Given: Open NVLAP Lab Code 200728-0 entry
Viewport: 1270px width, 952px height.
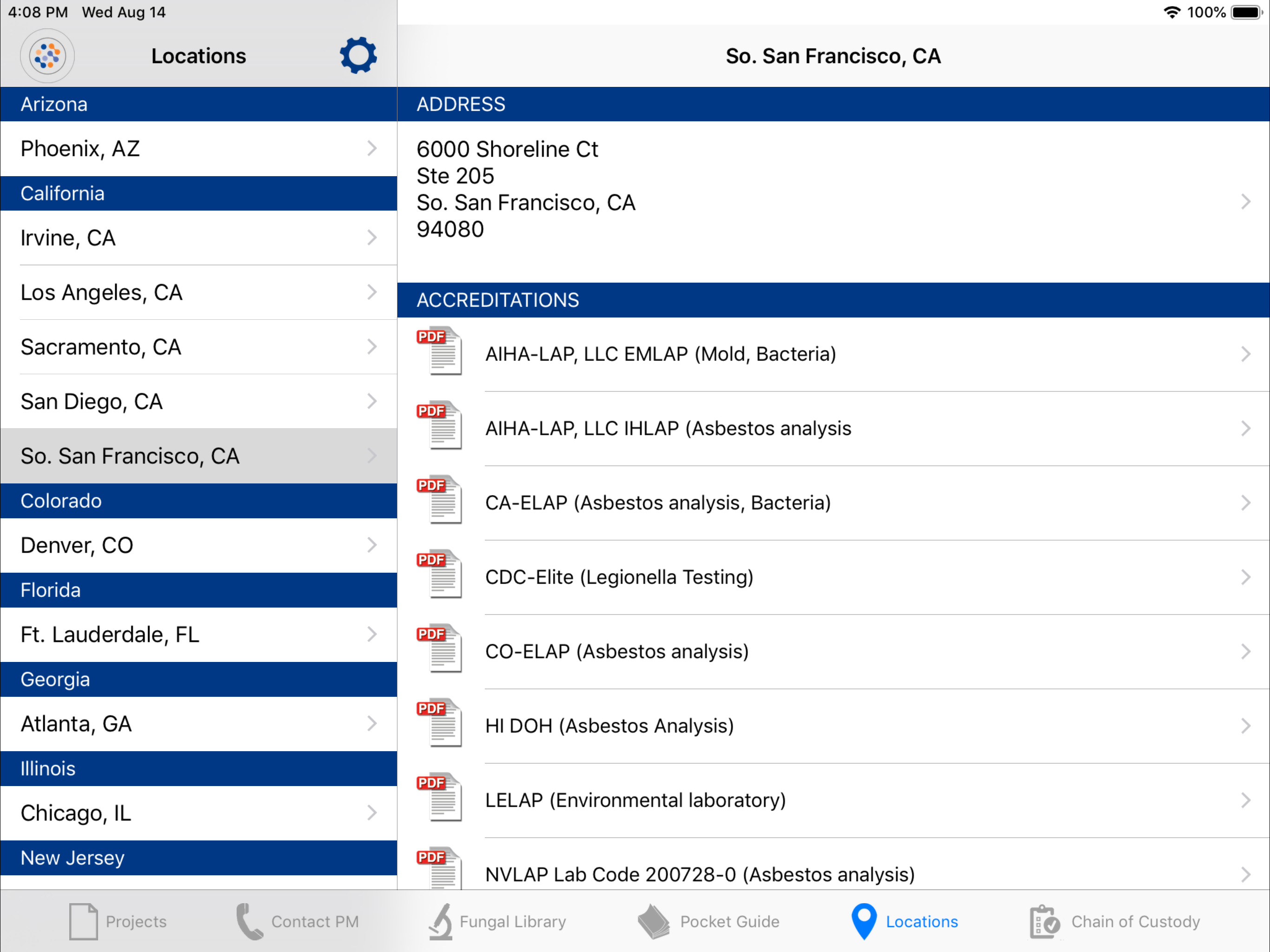Looking at the screenshot, I should [833, 864].
